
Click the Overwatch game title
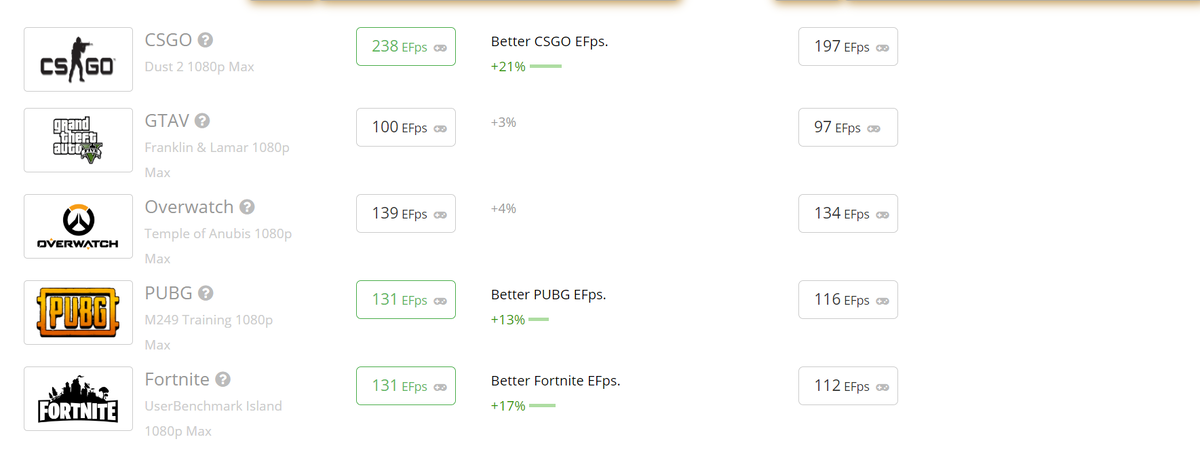189,207
